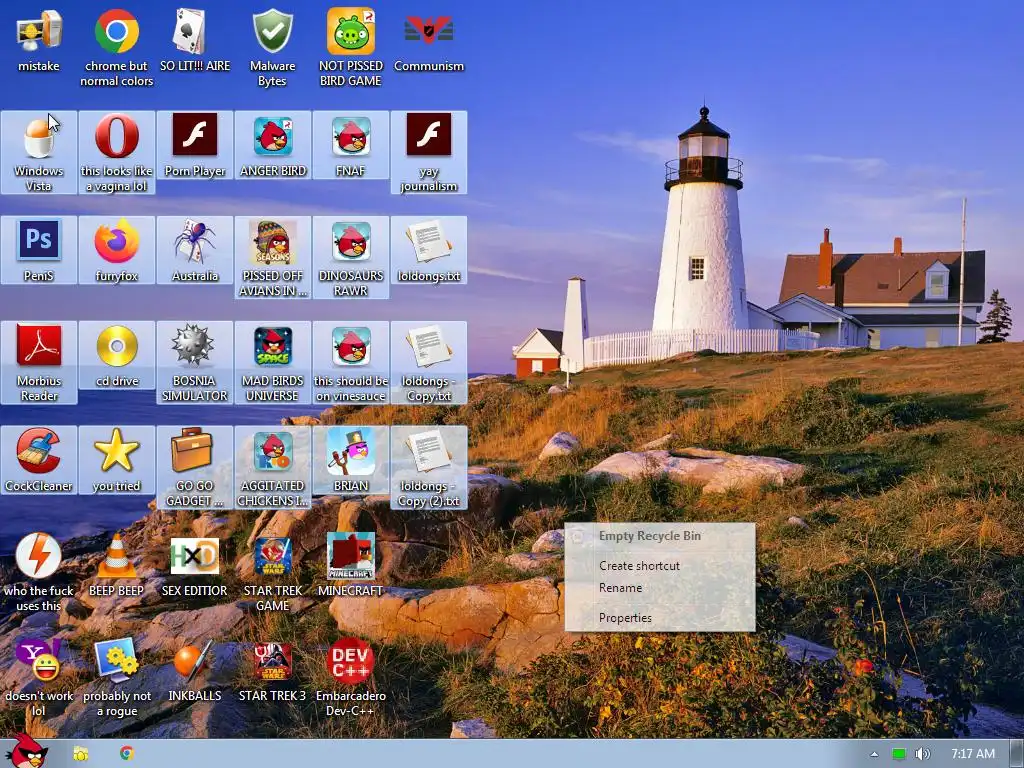
Task: Select the Embarcadero Dev-C++ icon
Action: click(x=351, y=678)
